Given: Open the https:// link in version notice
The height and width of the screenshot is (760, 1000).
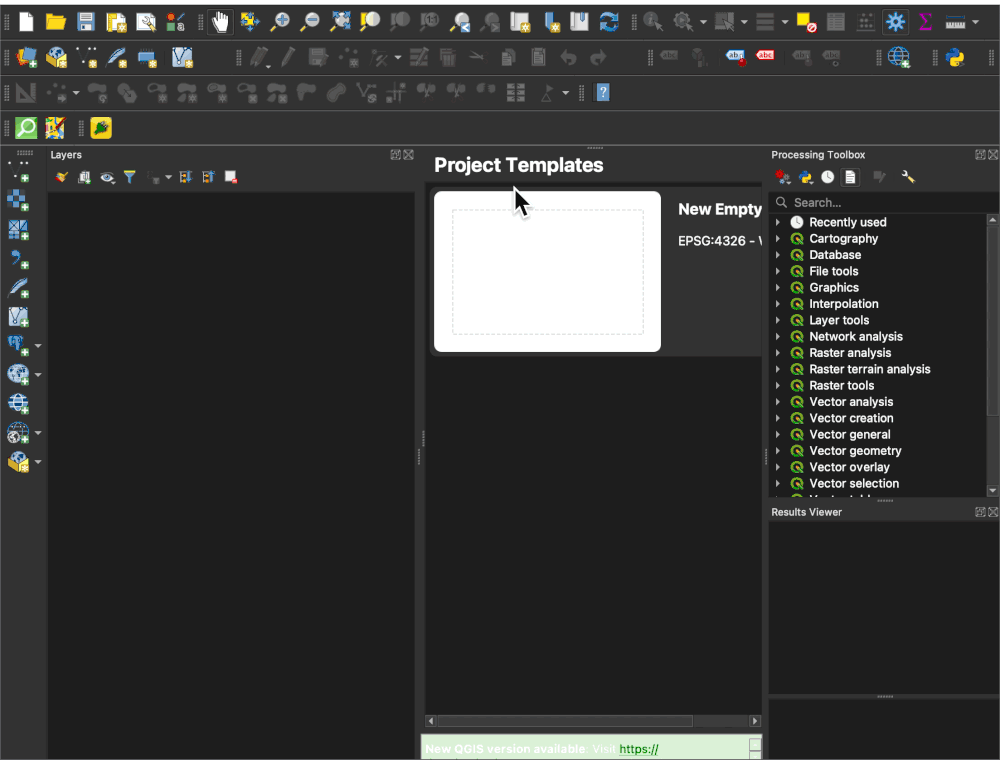Looking at the screenshot, I should click(638, 749).
